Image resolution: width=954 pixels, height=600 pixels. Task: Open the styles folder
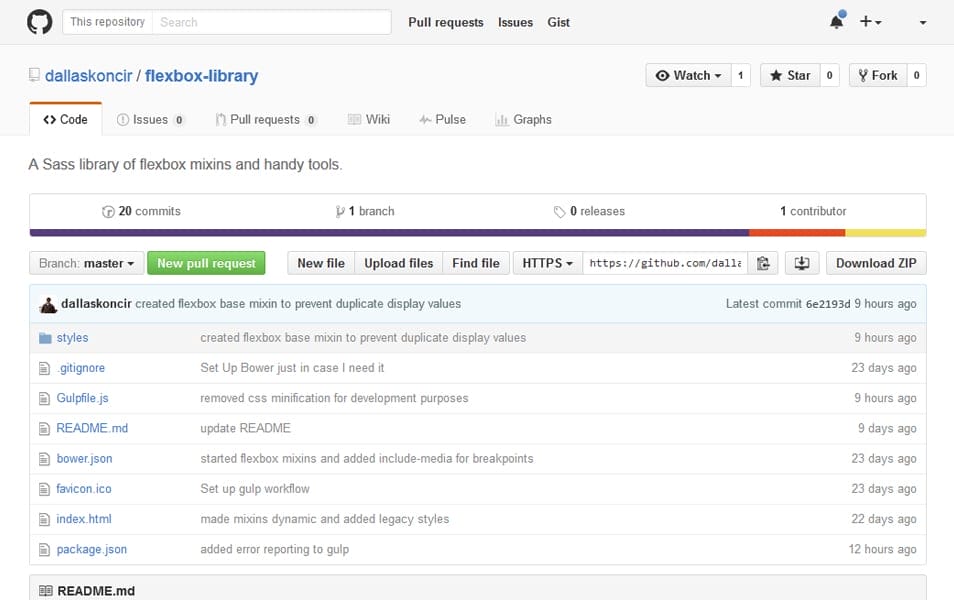pos(72,338)
